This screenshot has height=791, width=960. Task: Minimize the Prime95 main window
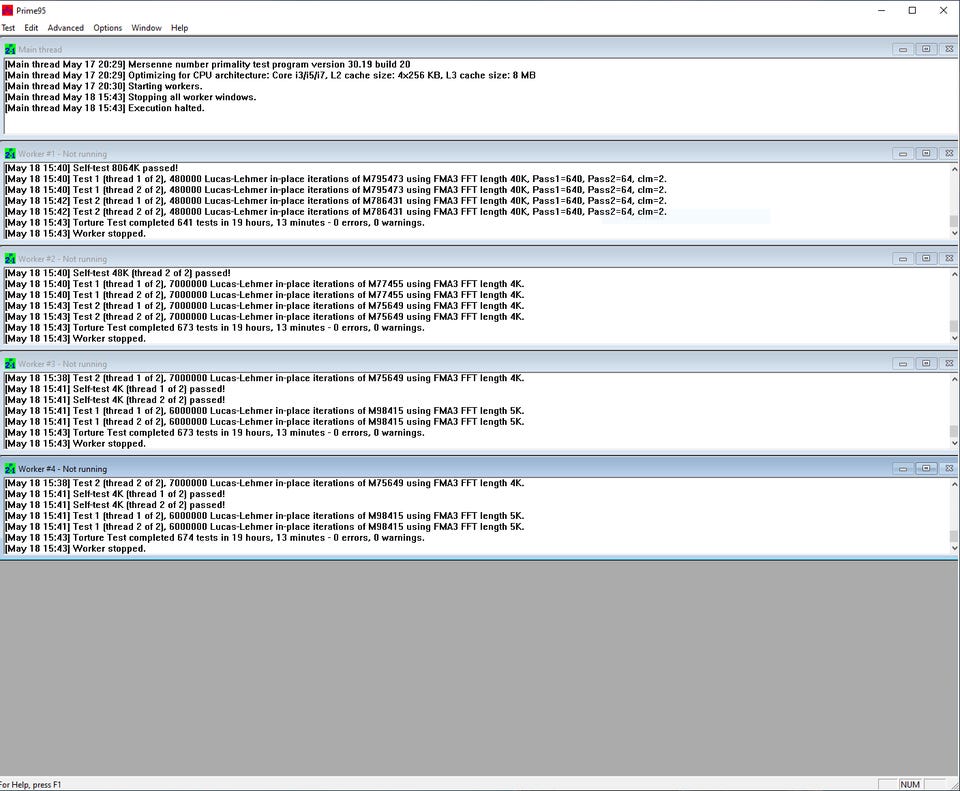click(882, 10)
